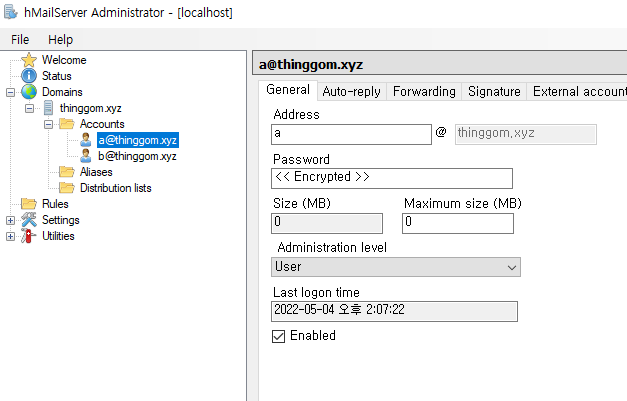Select Rules in the tree
This screenshot has width=627, height=401.
[x=55, y=204]
